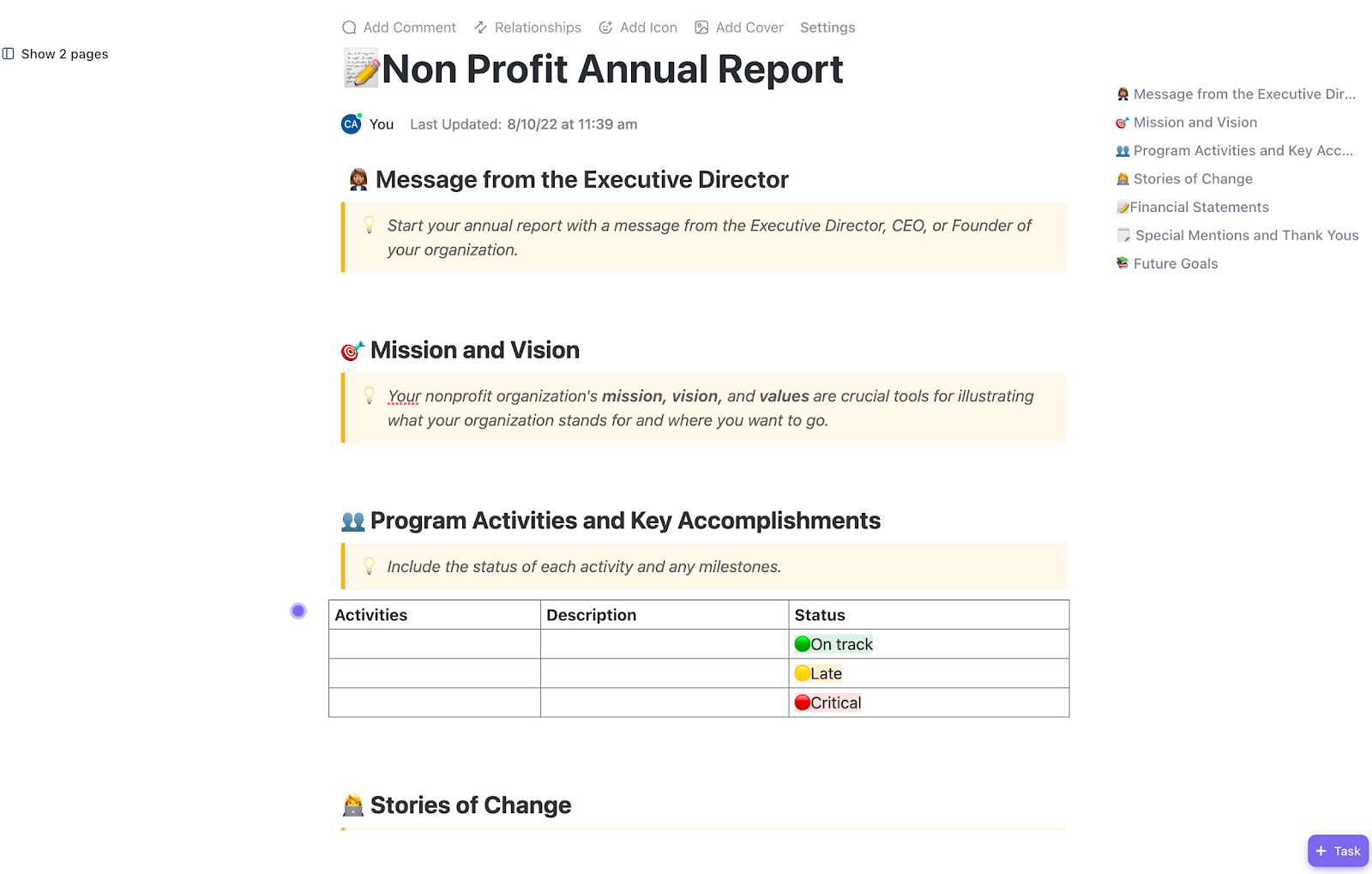Click the Add Comment speech bubble icon

(x=349, y=27)
